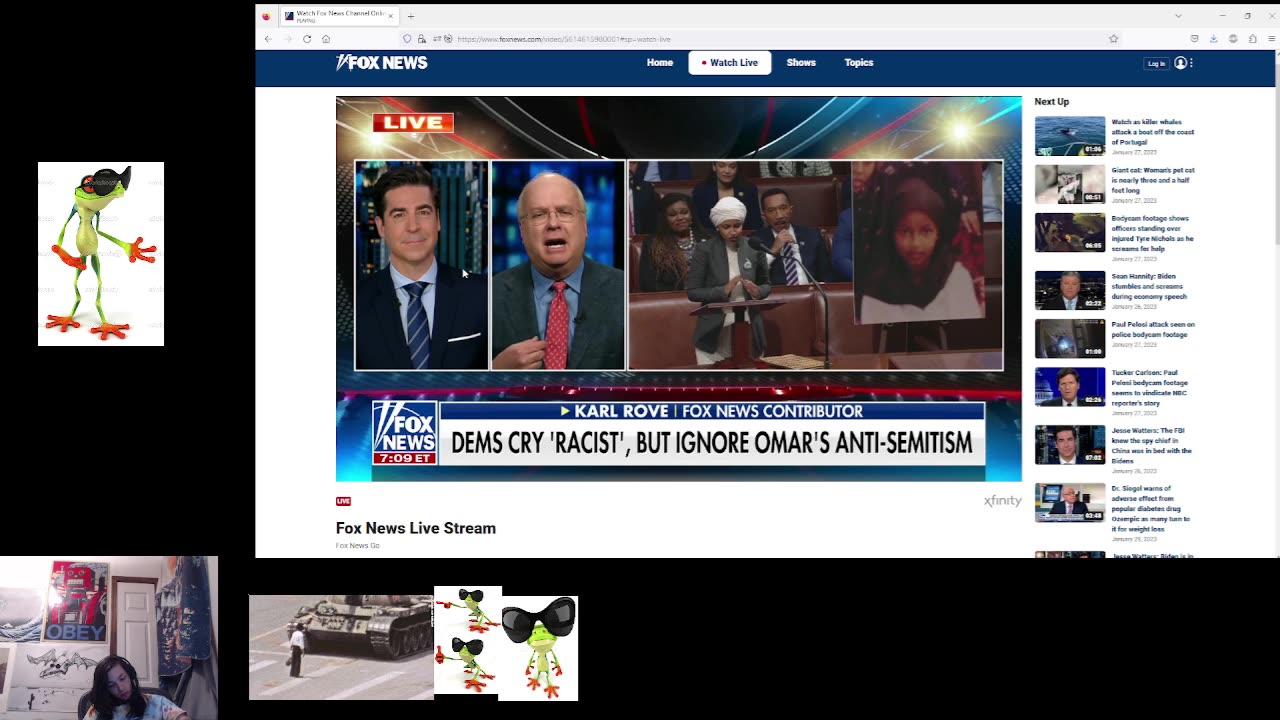
Task: Click the 'Next Up' heading
Action: click(x=1052, y=102)
